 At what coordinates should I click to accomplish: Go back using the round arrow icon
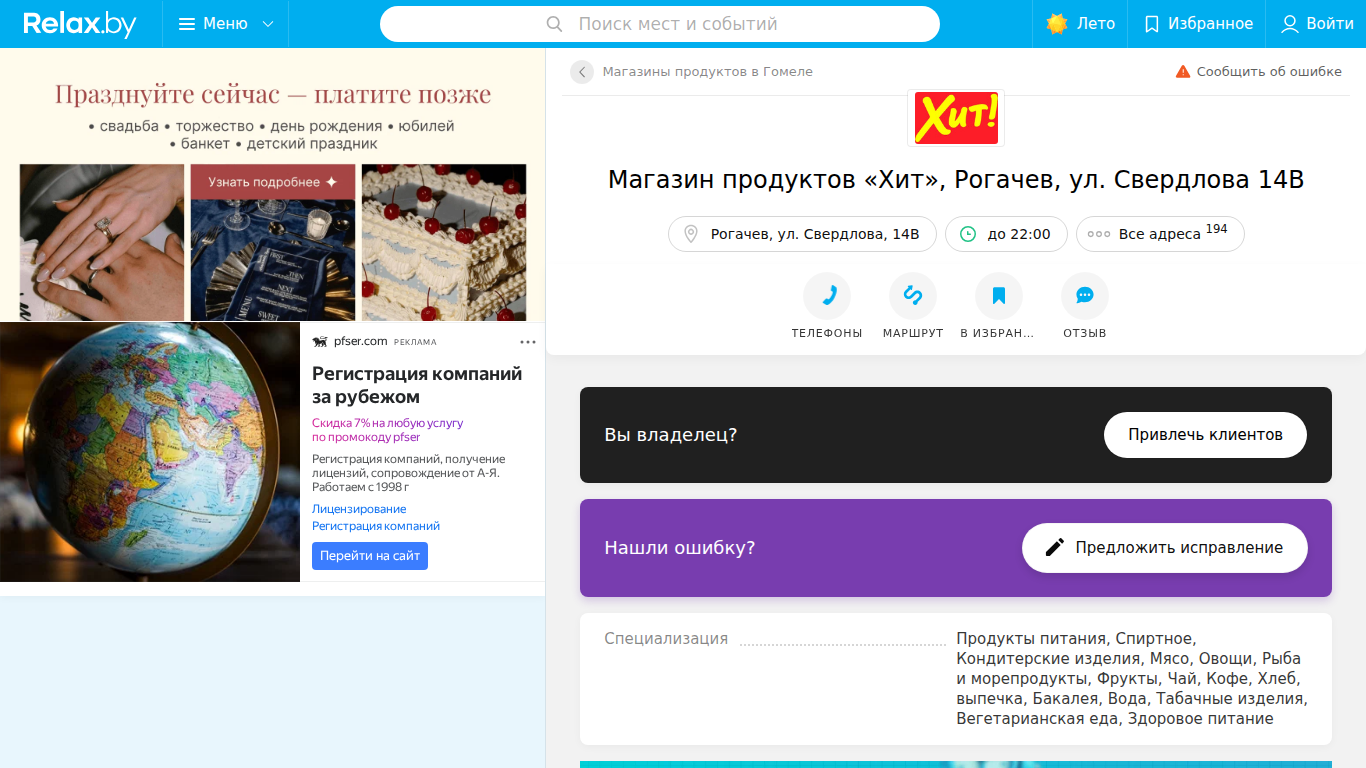tap(582, 72)
